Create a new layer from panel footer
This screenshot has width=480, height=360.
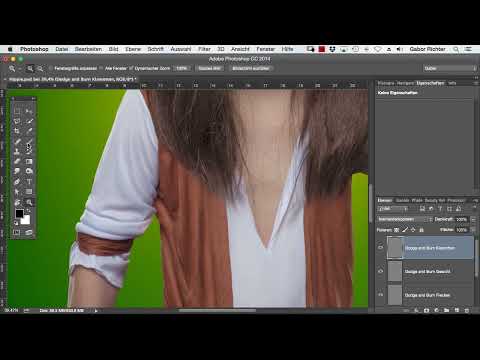pyautogui.click(x=457, y=310)
